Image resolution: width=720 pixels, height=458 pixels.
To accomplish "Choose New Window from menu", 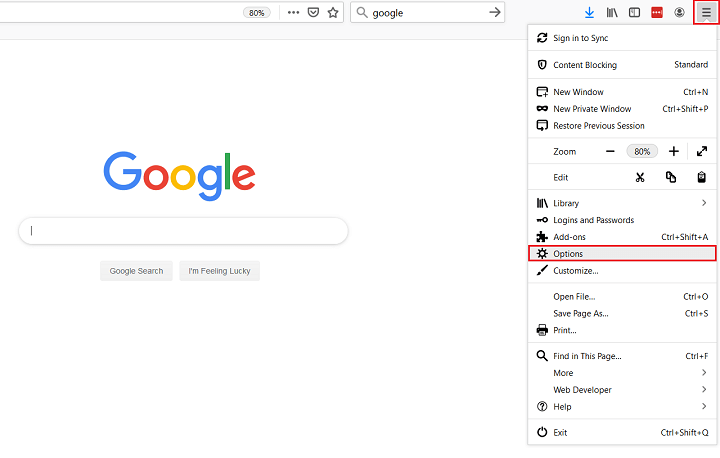I will tap(622, 92).
